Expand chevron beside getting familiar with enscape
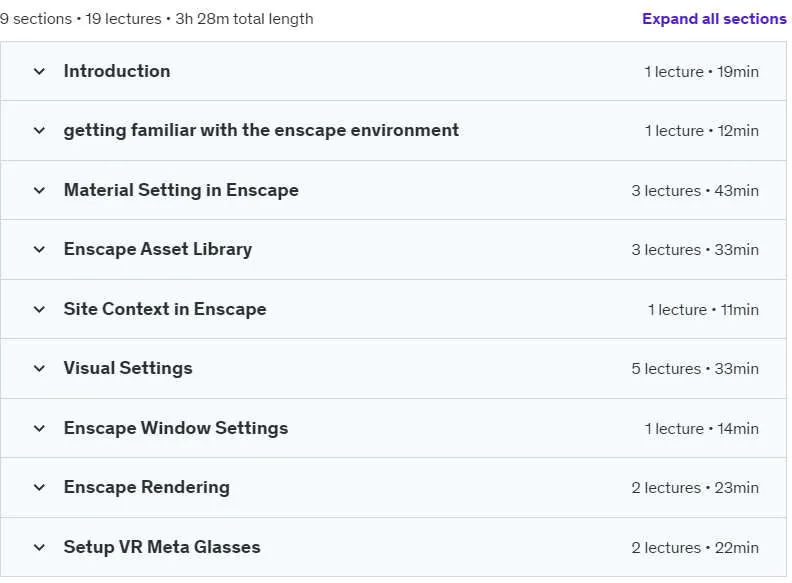 coord(39,131)
